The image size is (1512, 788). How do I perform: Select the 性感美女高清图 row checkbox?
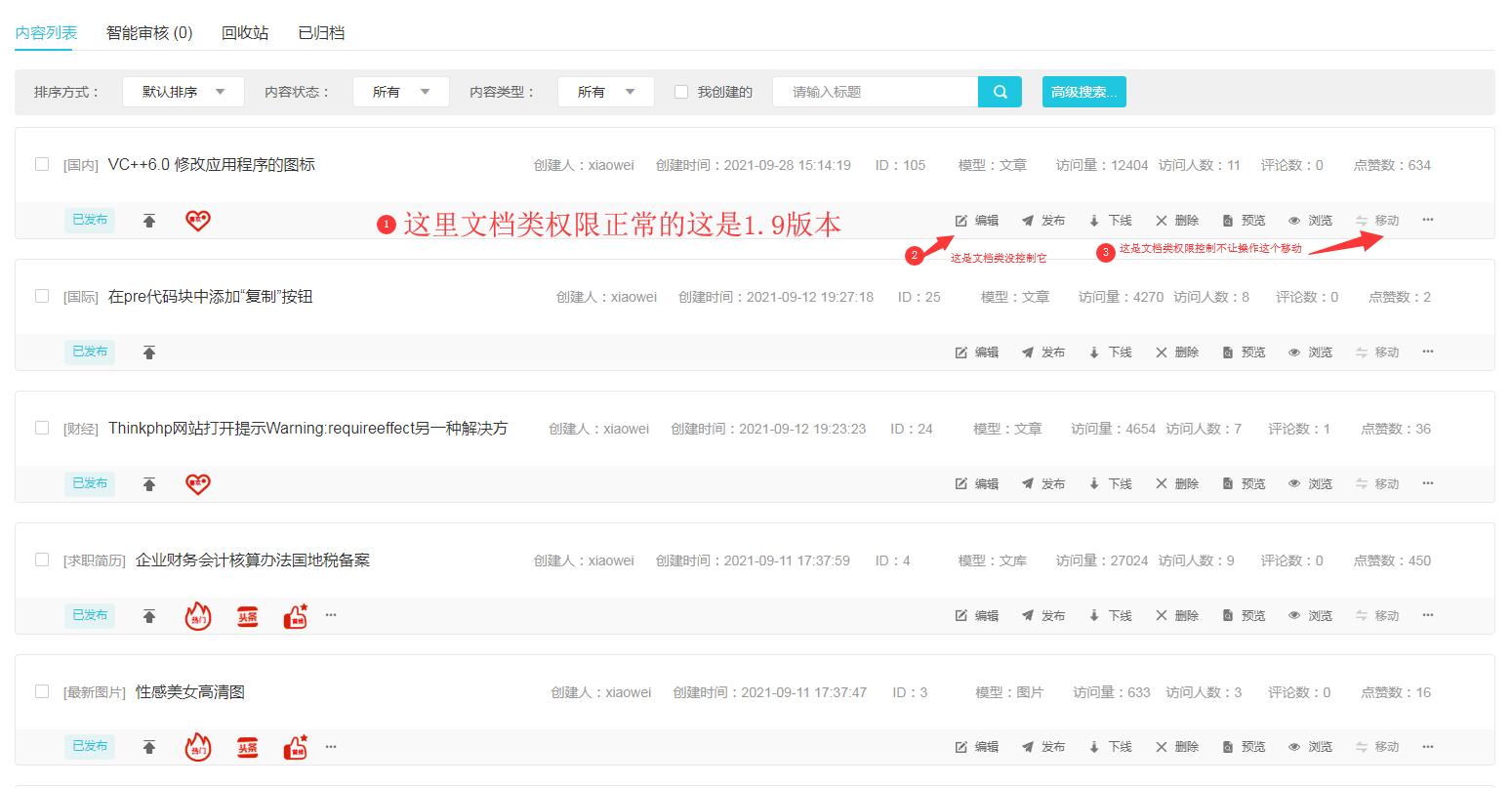pos(42,691)
